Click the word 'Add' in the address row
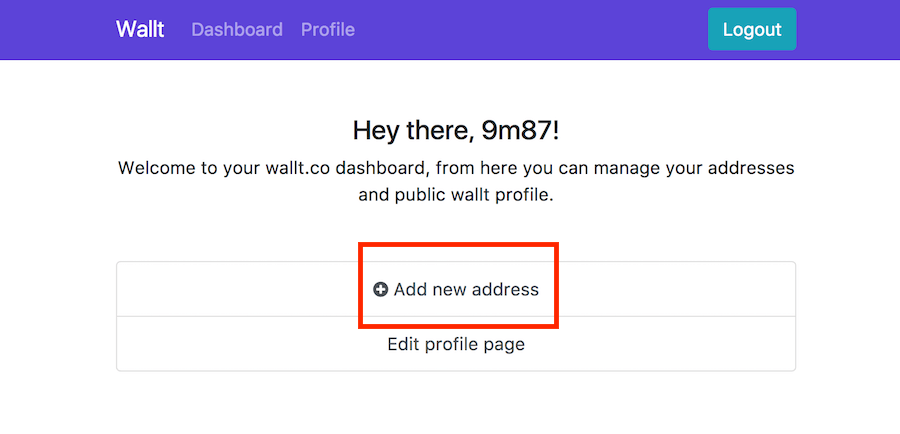This screenshot has height=434, width=900. [x=410, y=290]
